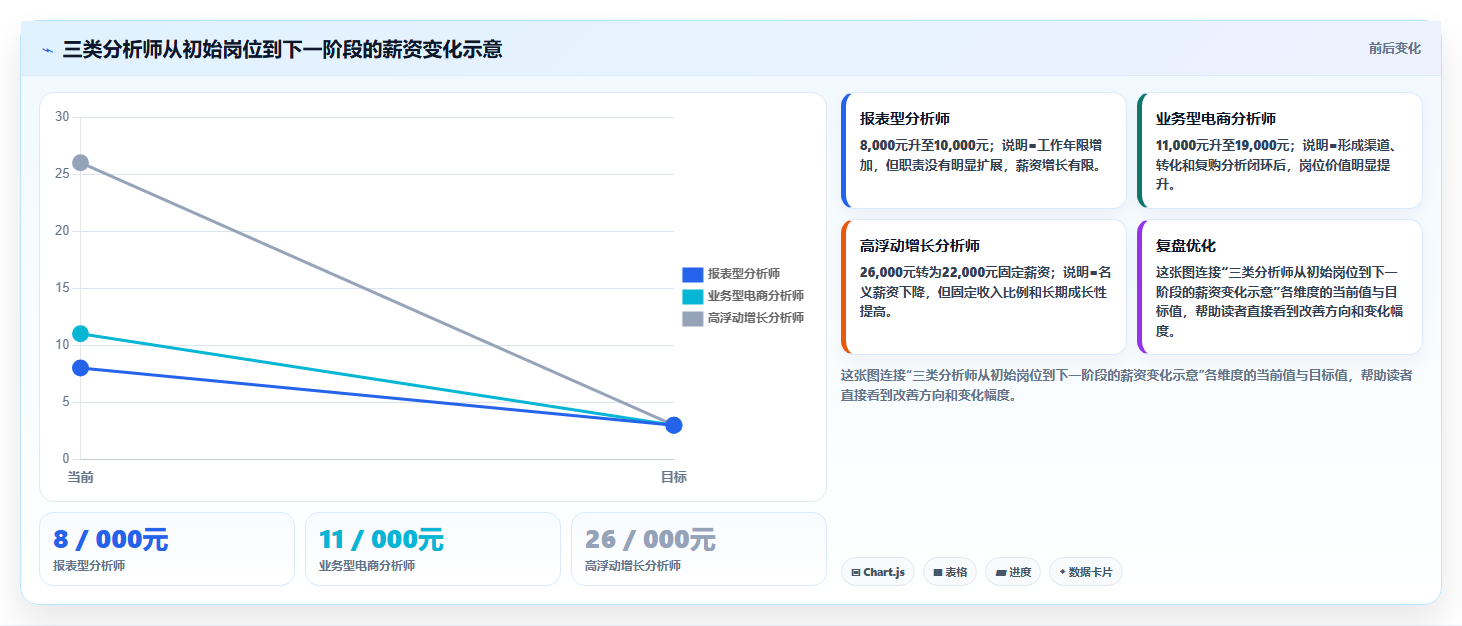
Task: Click the cyan data point at value 11
Action: point(81,334)
